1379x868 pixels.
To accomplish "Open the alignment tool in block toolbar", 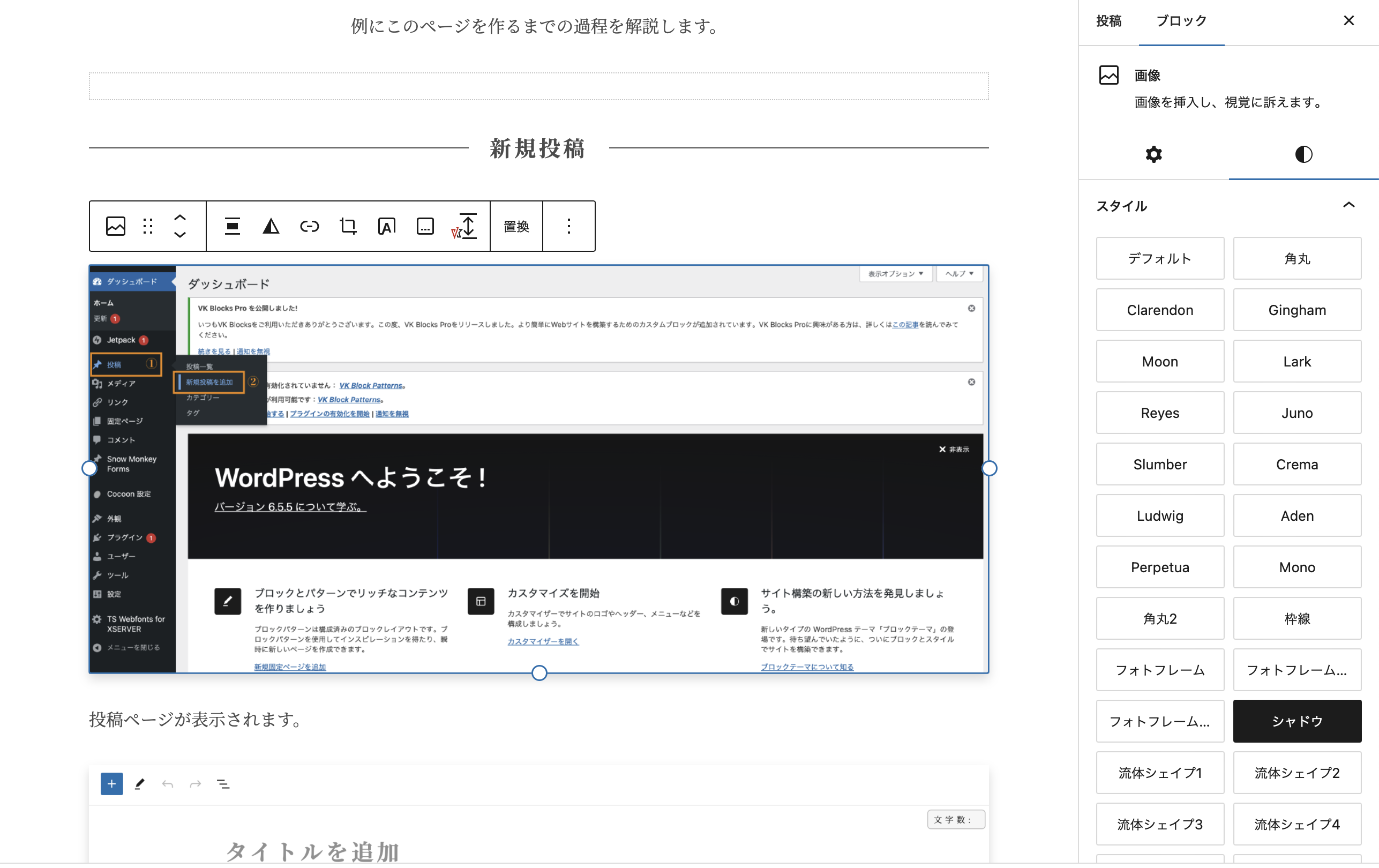I will tap(232, 226).
